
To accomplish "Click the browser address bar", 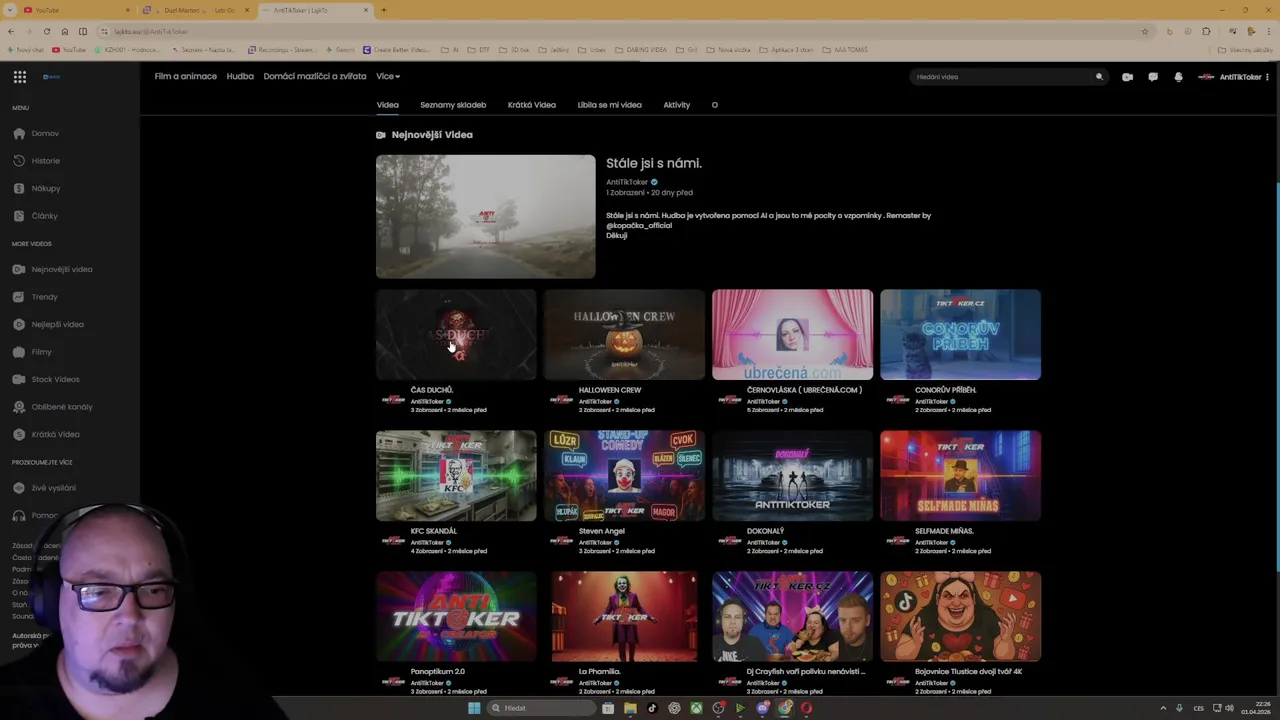I will coord(620,31).
